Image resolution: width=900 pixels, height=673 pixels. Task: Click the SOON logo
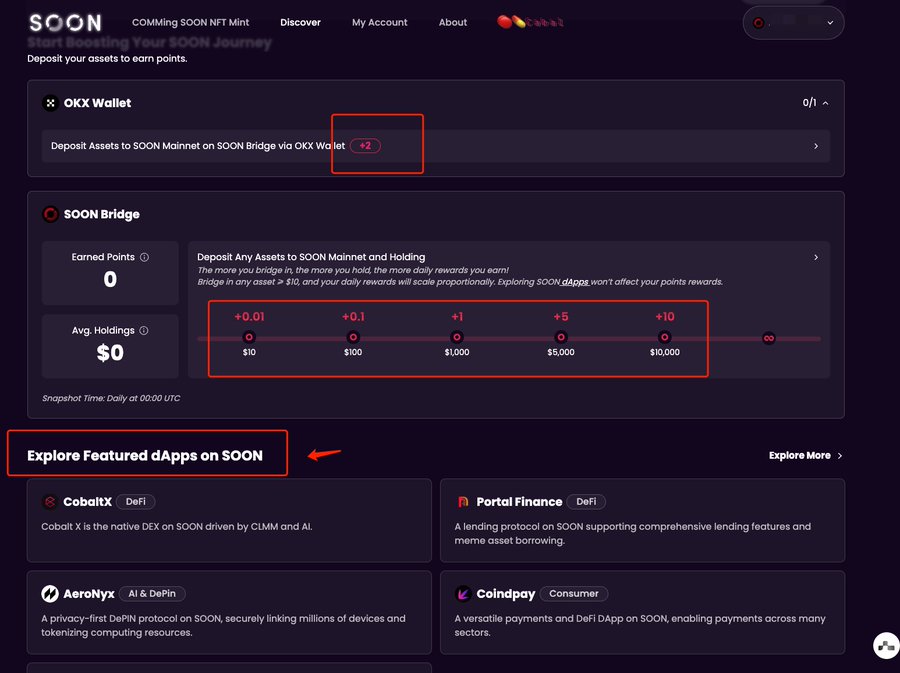point(65,22)
